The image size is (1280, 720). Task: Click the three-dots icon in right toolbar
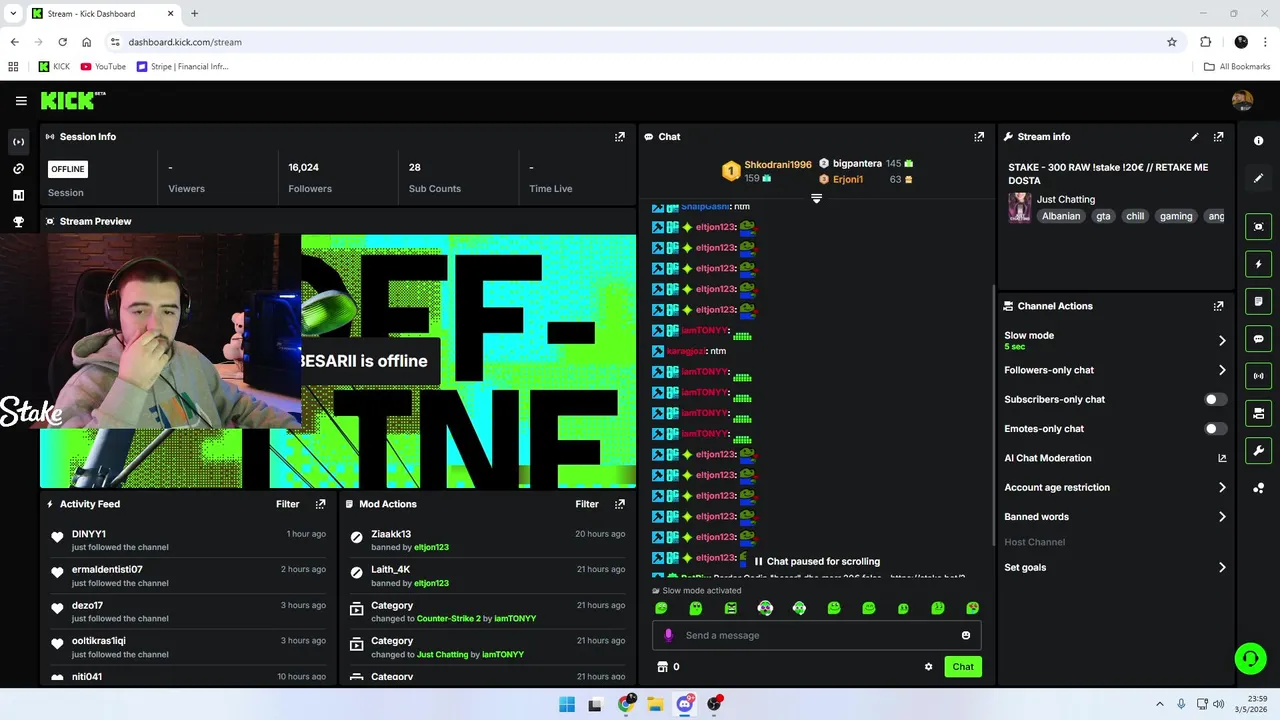[x=1259, y=488]
